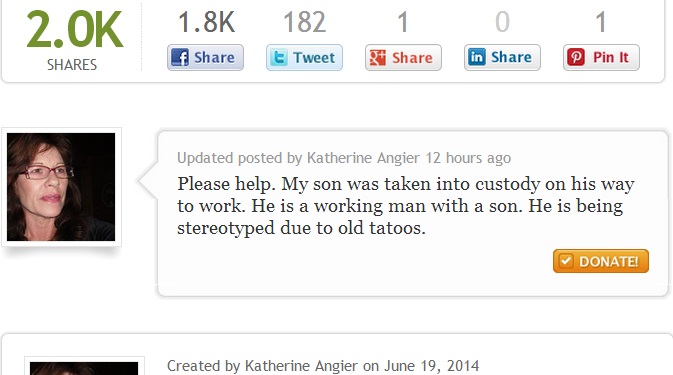
Task: Open the Created by Katherine Angier link
Action: coord(323,366)
